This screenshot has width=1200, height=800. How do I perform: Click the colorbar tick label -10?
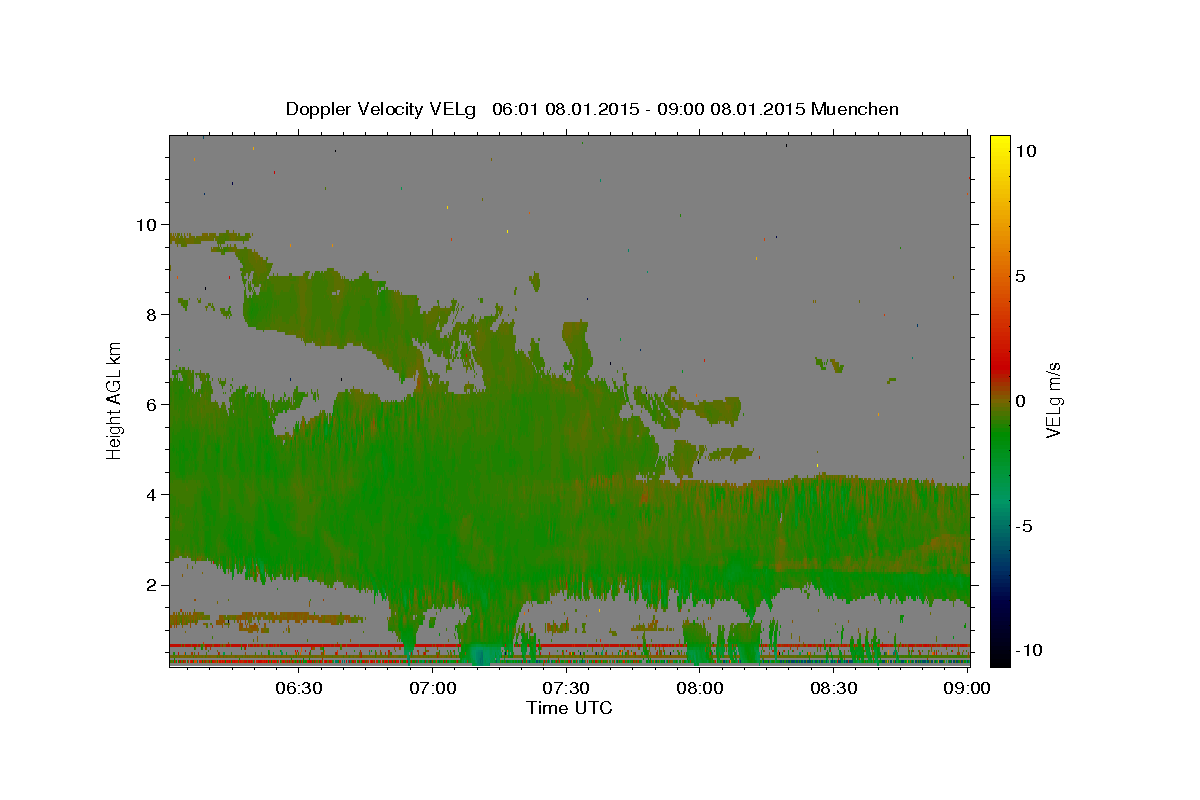(x=1029, y=650)
